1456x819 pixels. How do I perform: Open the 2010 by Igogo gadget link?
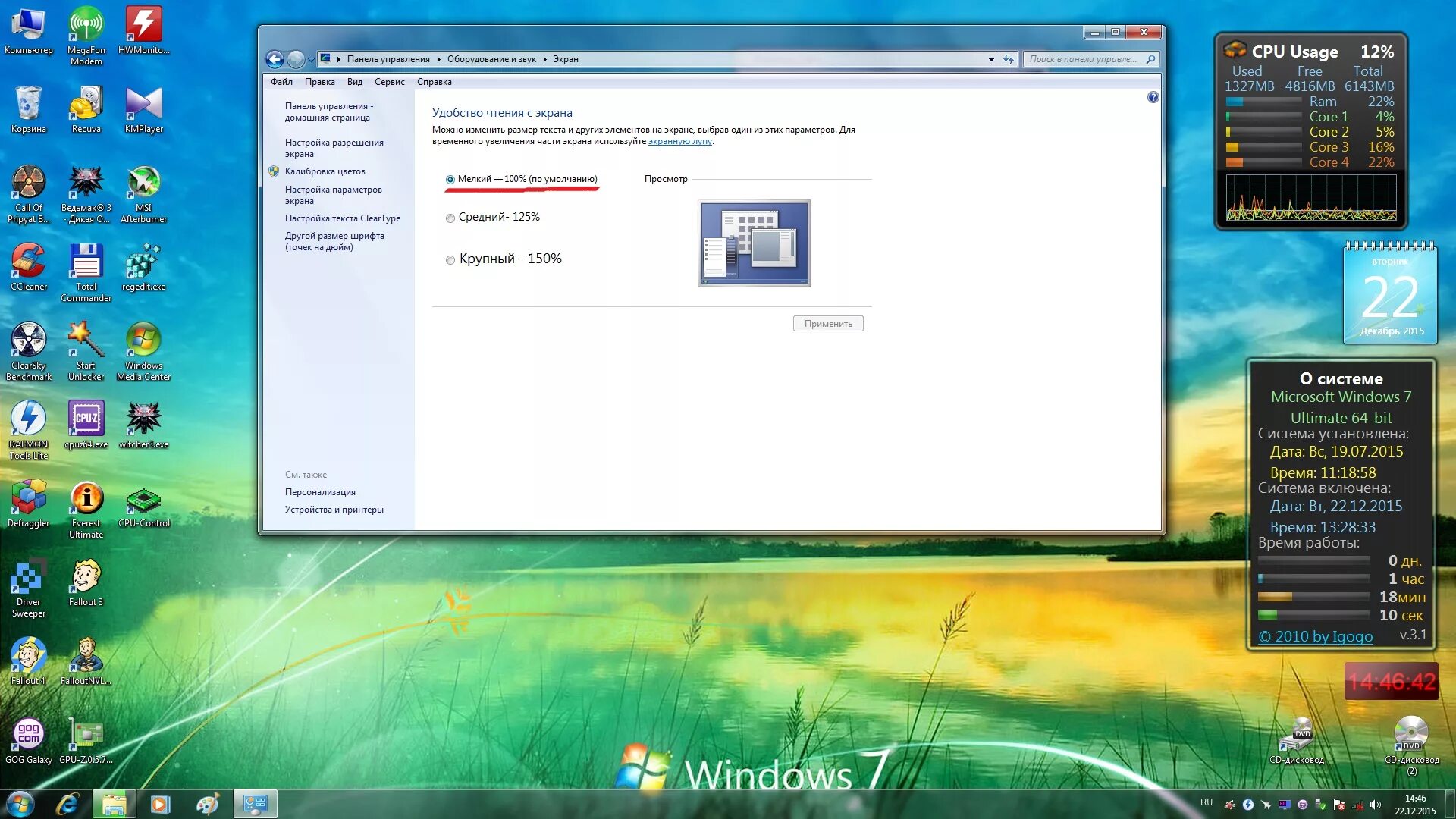click(1315, 637)
